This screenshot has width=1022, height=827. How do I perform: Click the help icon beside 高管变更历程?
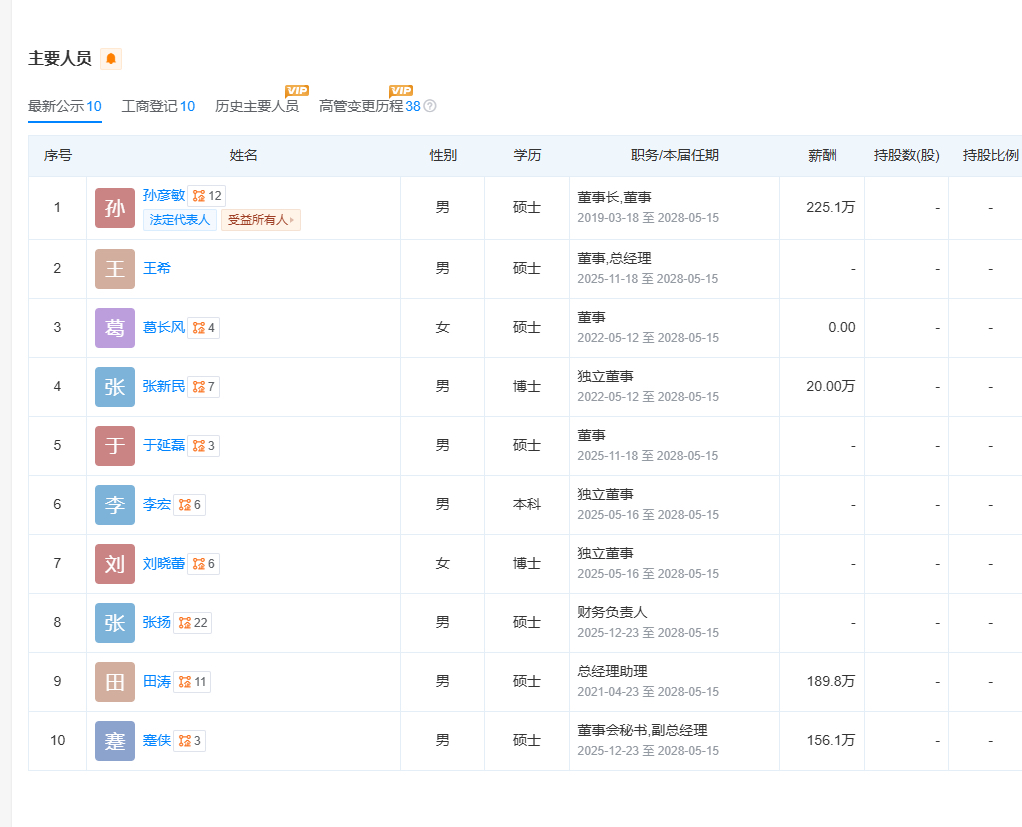pyautogui.click(x=430, y=106)
